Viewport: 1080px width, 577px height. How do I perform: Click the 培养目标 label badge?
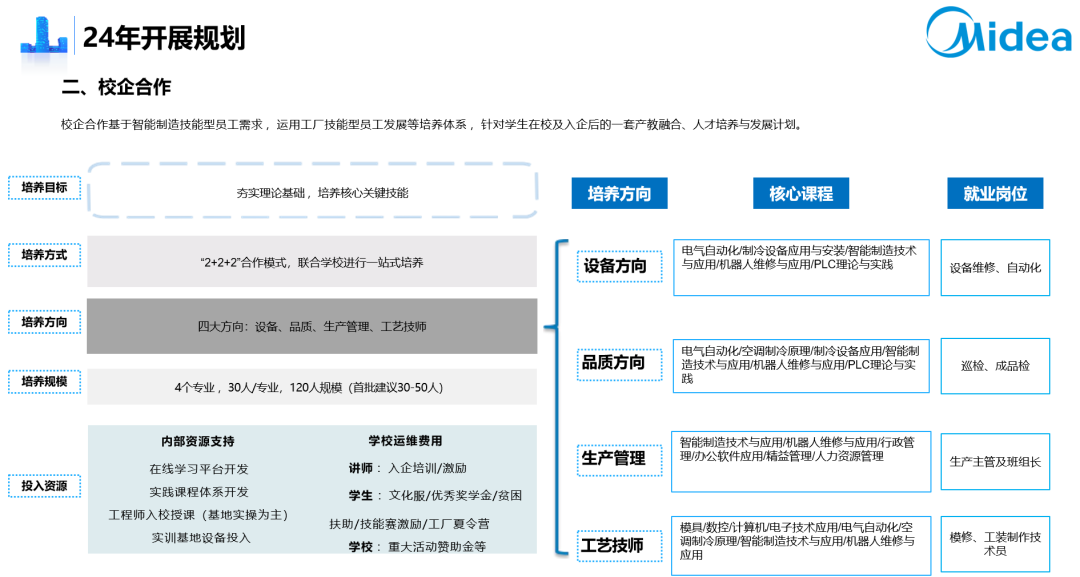click(x=44, y=187)
